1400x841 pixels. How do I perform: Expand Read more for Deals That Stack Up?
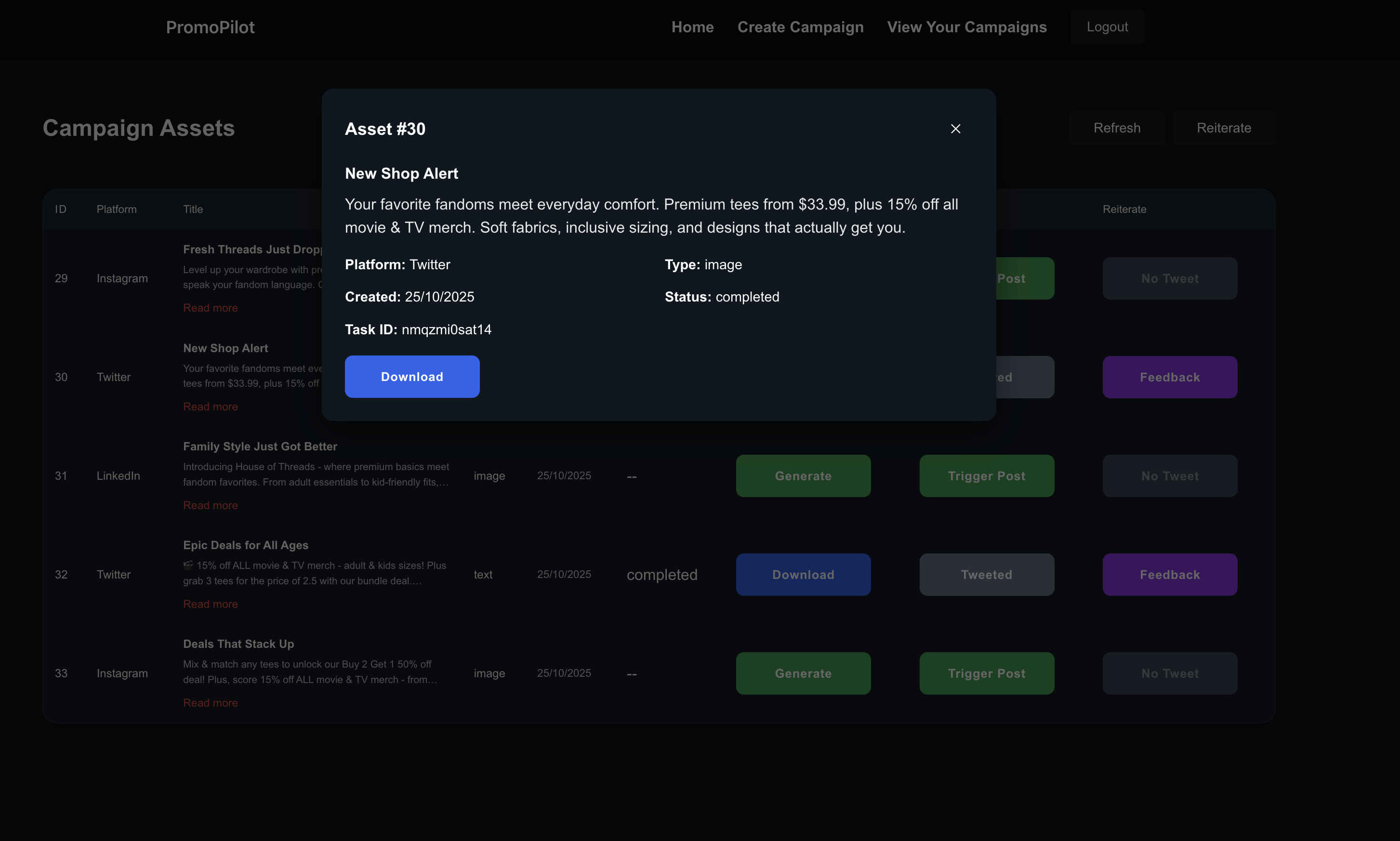pos(210,703)
